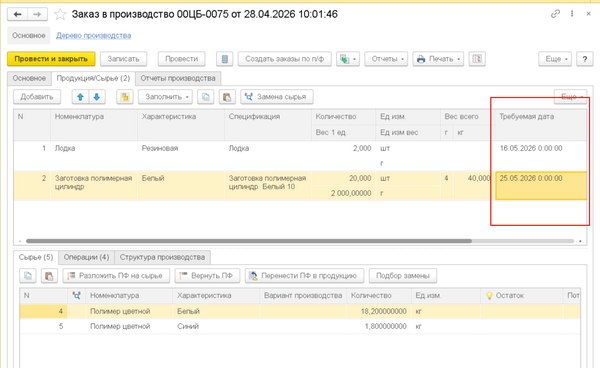Open the green create-based-on dropdown icon
The width and height of the screenshot is (600, 368).
[348, 59]
